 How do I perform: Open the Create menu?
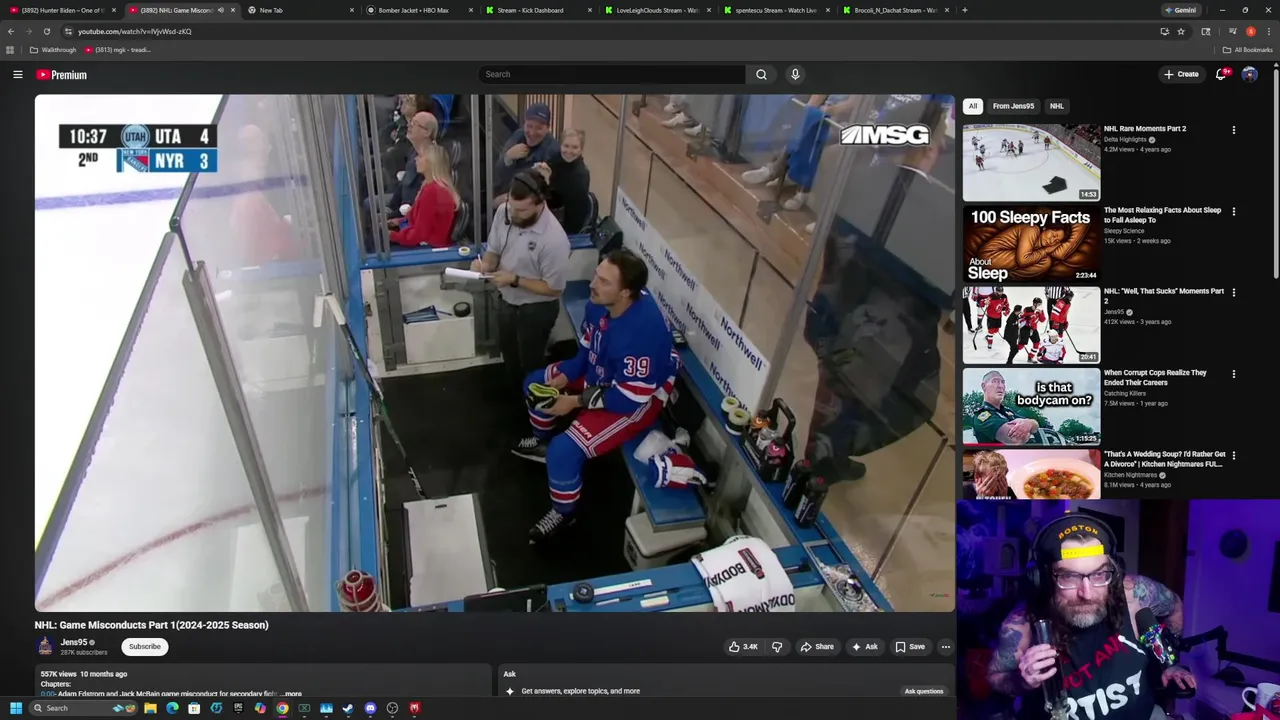pos(1181,74)
